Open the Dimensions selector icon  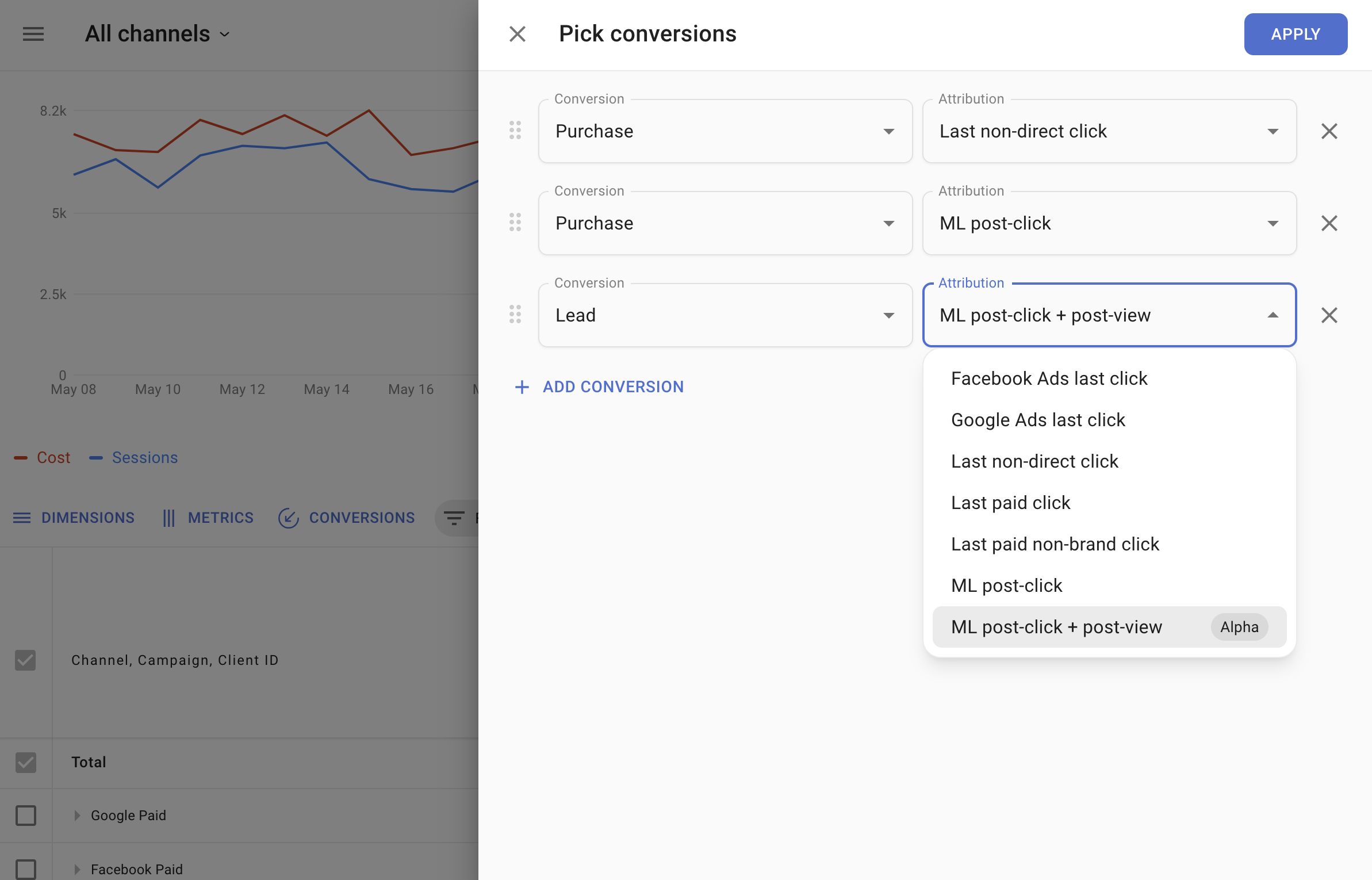(22, 518)
